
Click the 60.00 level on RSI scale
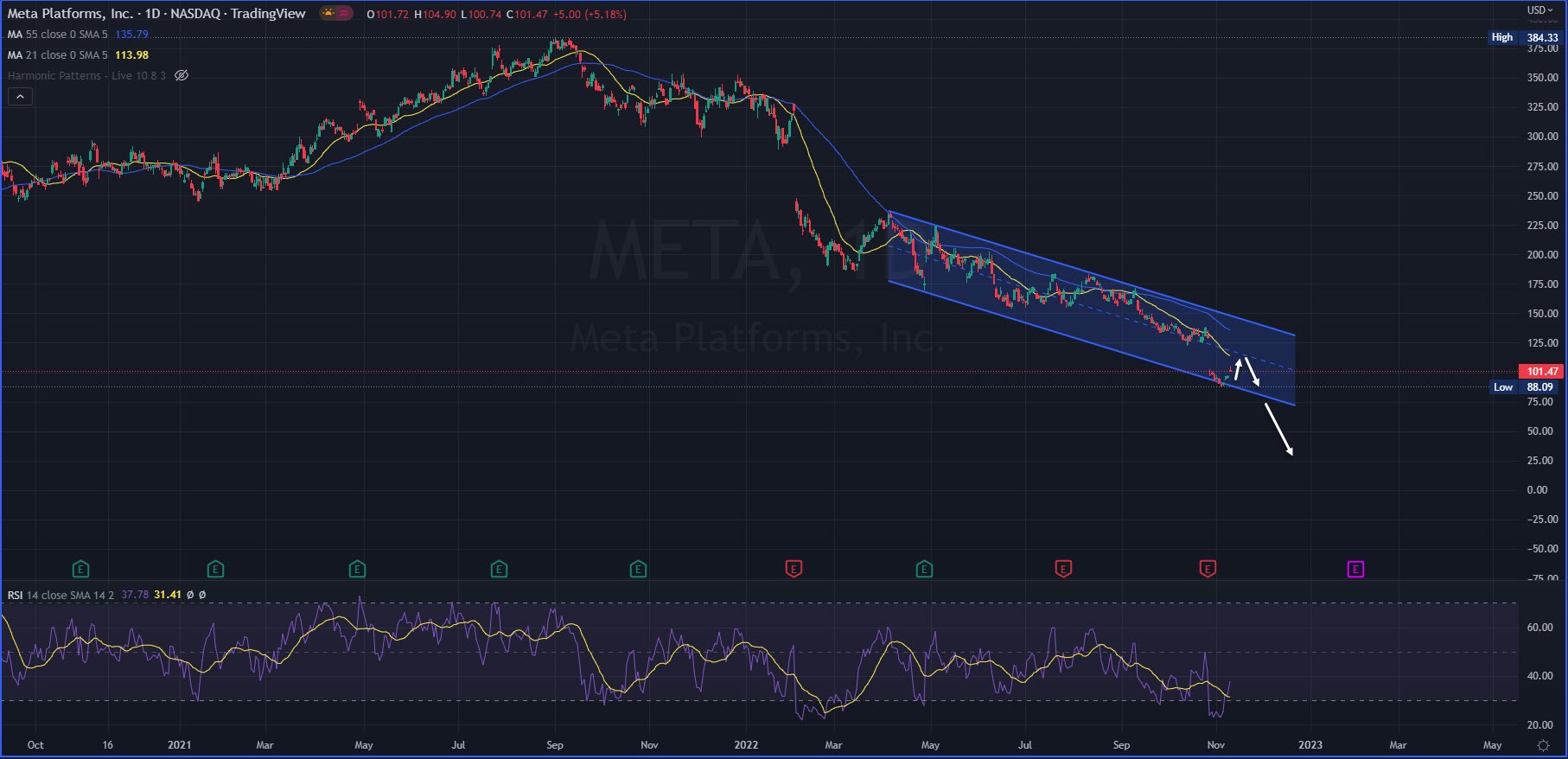(1540, 628)
